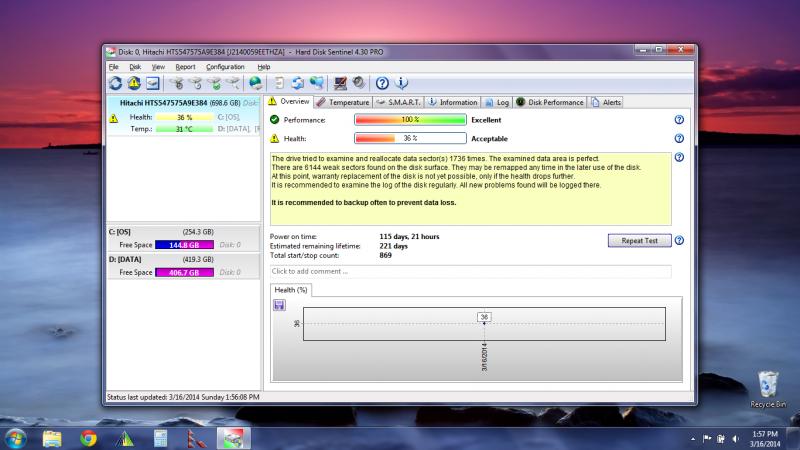
Task: Click the fourth gray disk test icon
Action: click(233, 83)
